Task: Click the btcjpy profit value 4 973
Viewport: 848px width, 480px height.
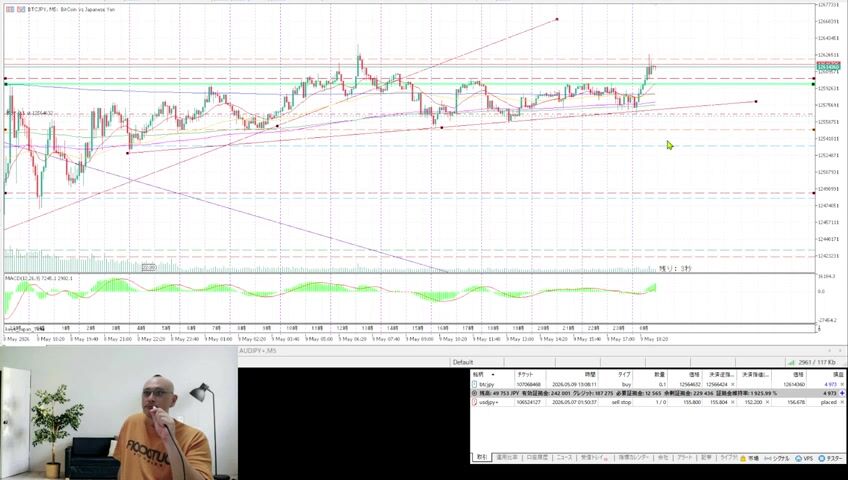Action: pyautogui.click(x=830, y=384)
